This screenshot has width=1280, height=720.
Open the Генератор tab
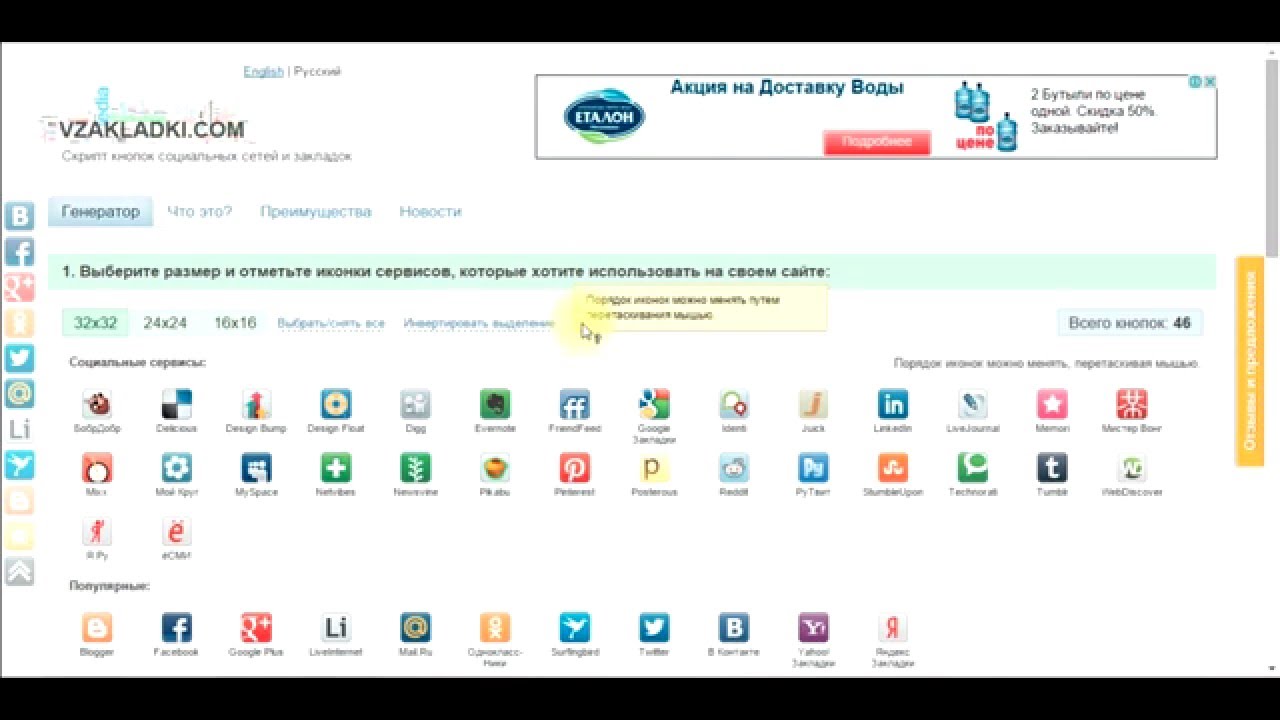(x=100, y=212)
